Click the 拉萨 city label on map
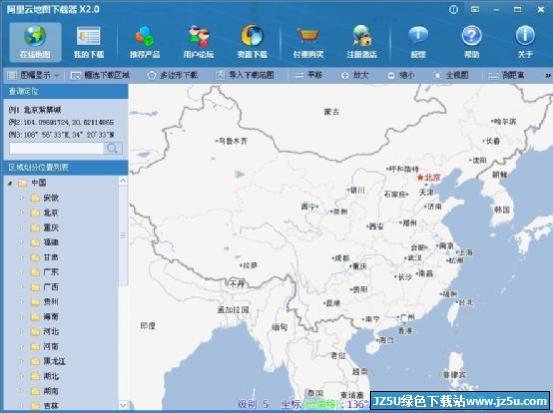This screenshot has height=413, width=553. (x=250, y=265)
